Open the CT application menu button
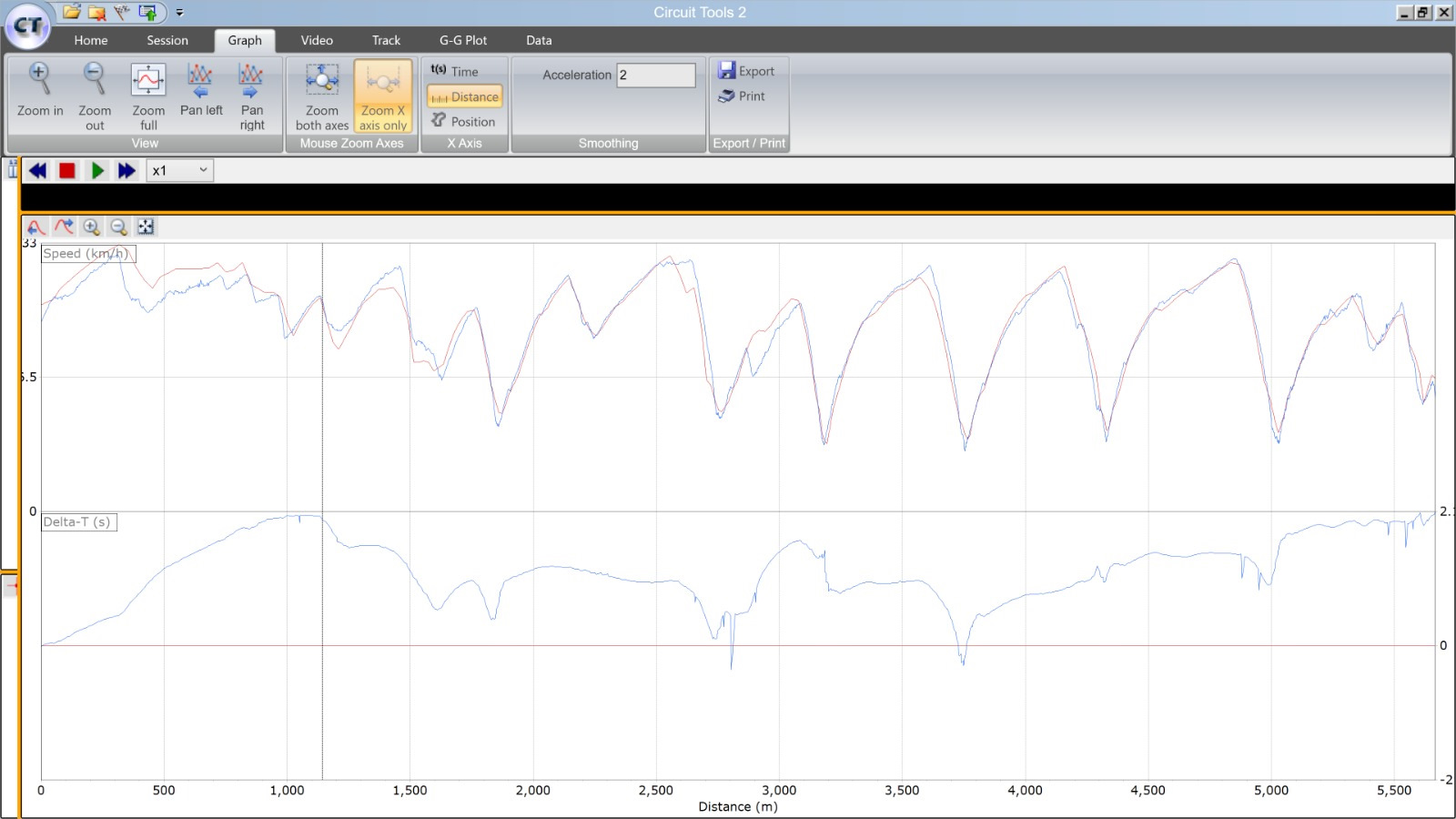1456x819 pixels. pos(27,26)
